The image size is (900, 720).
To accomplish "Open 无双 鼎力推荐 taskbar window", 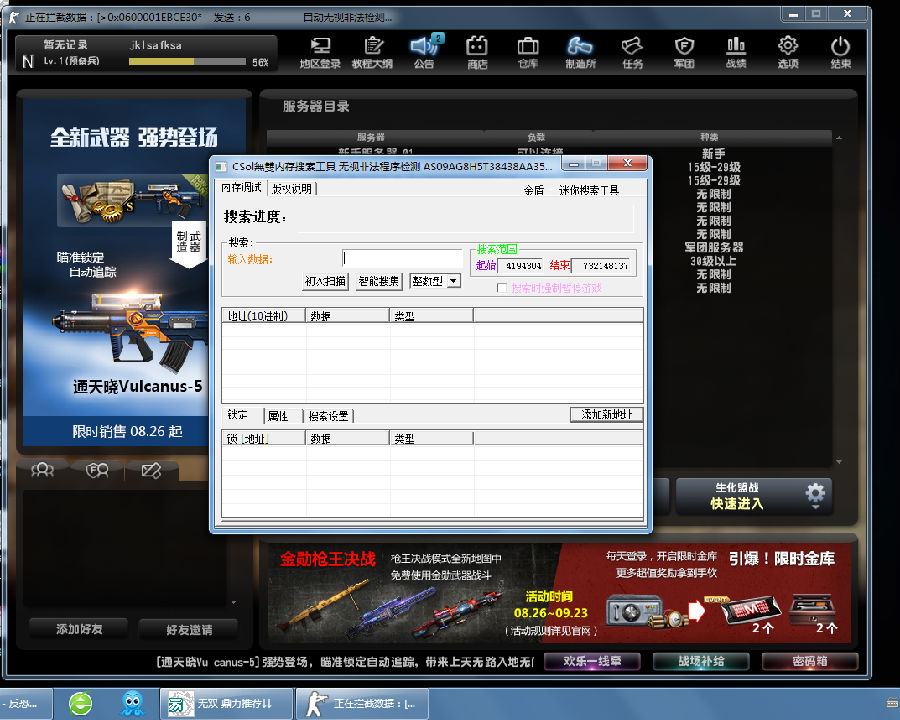I will pyautogui.click(x=226, y=703).
